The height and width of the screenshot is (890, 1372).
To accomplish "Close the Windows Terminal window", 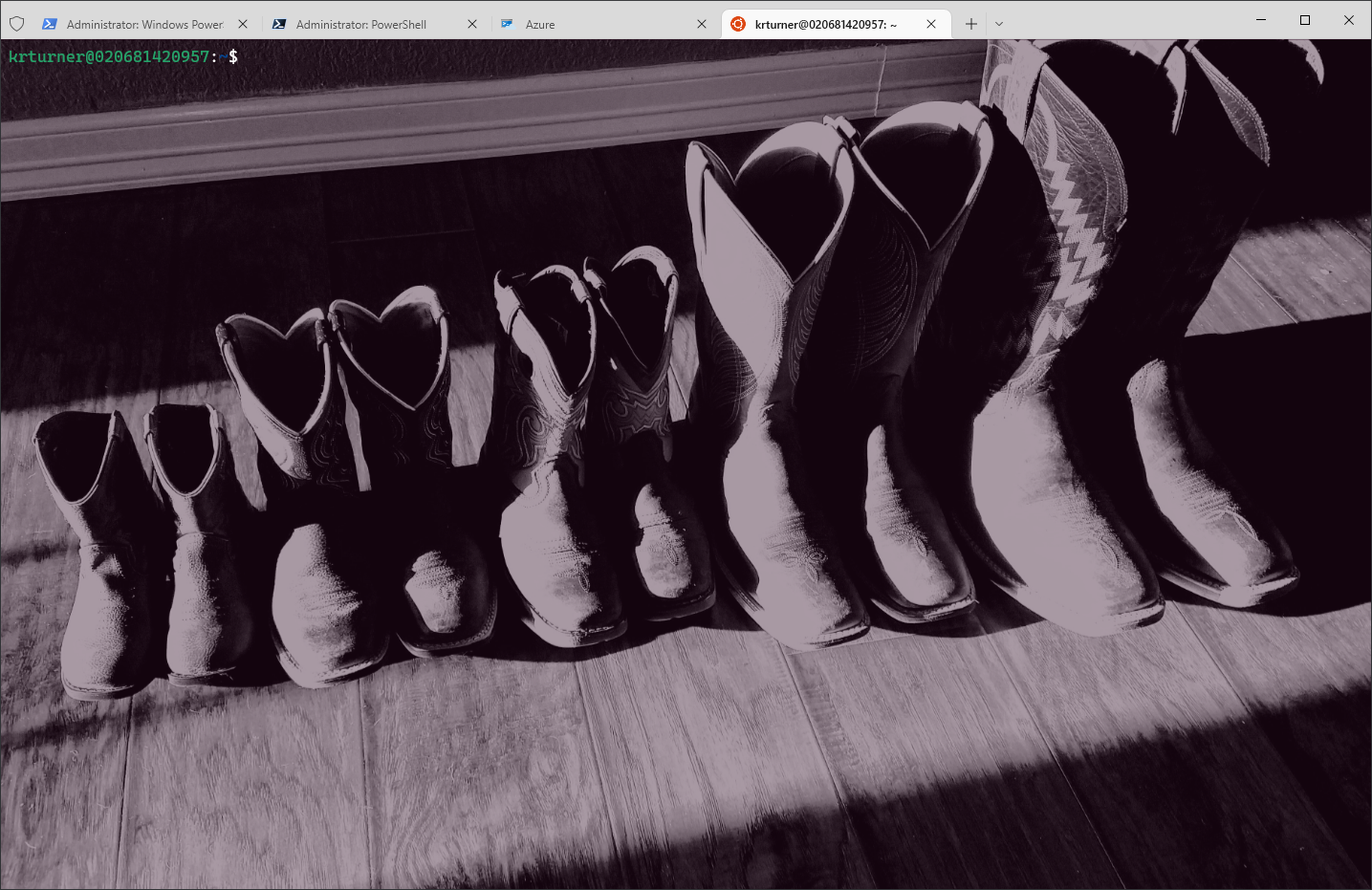I will [x=1349, y=20].
